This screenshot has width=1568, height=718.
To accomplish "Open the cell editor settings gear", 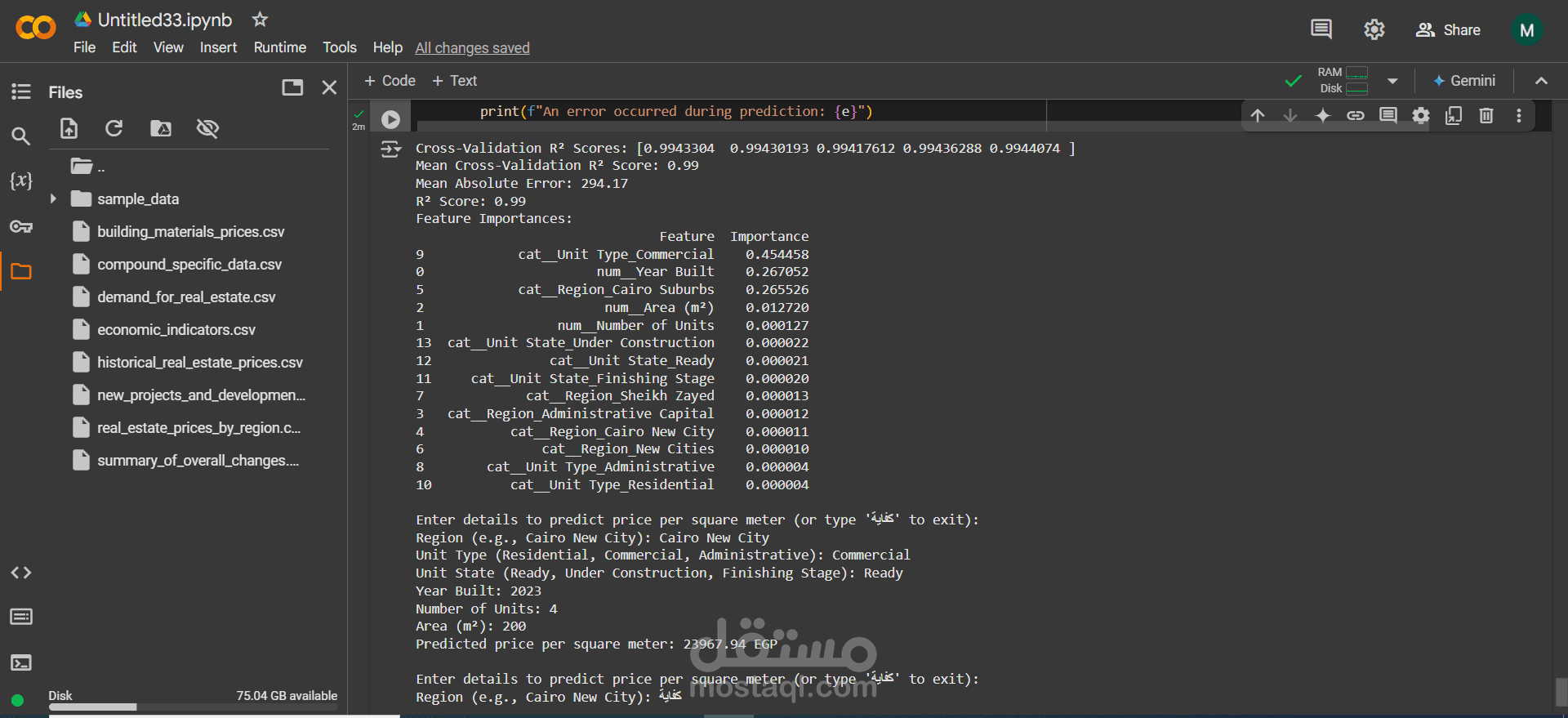I will click(x=1421, y=115).
